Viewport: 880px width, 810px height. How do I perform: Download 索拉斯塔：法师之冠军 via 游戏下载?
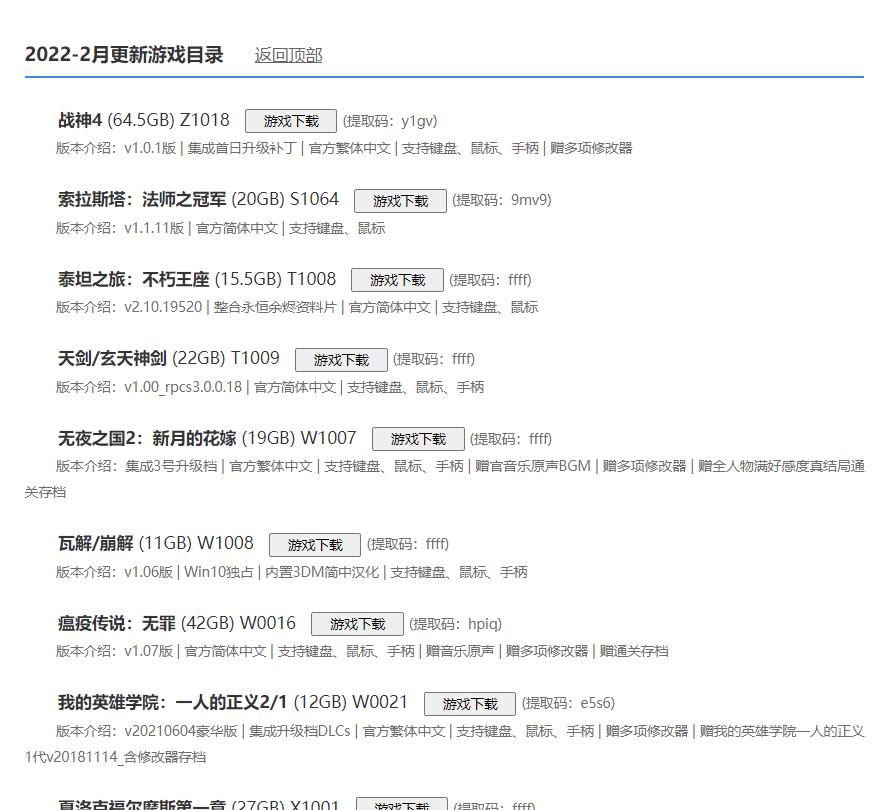399,201
